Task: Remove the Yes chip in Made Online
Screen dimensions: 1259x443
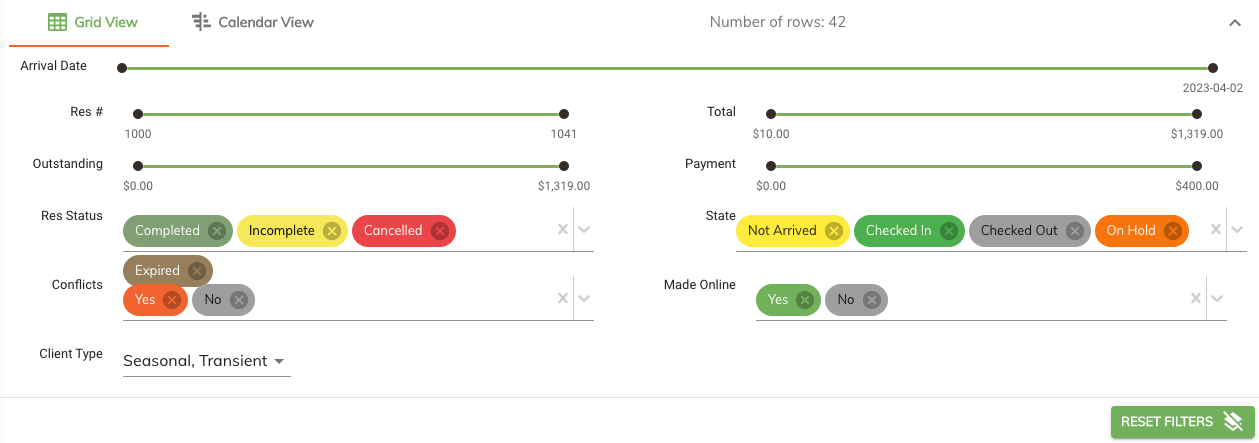Action: (x=804, y=300)
